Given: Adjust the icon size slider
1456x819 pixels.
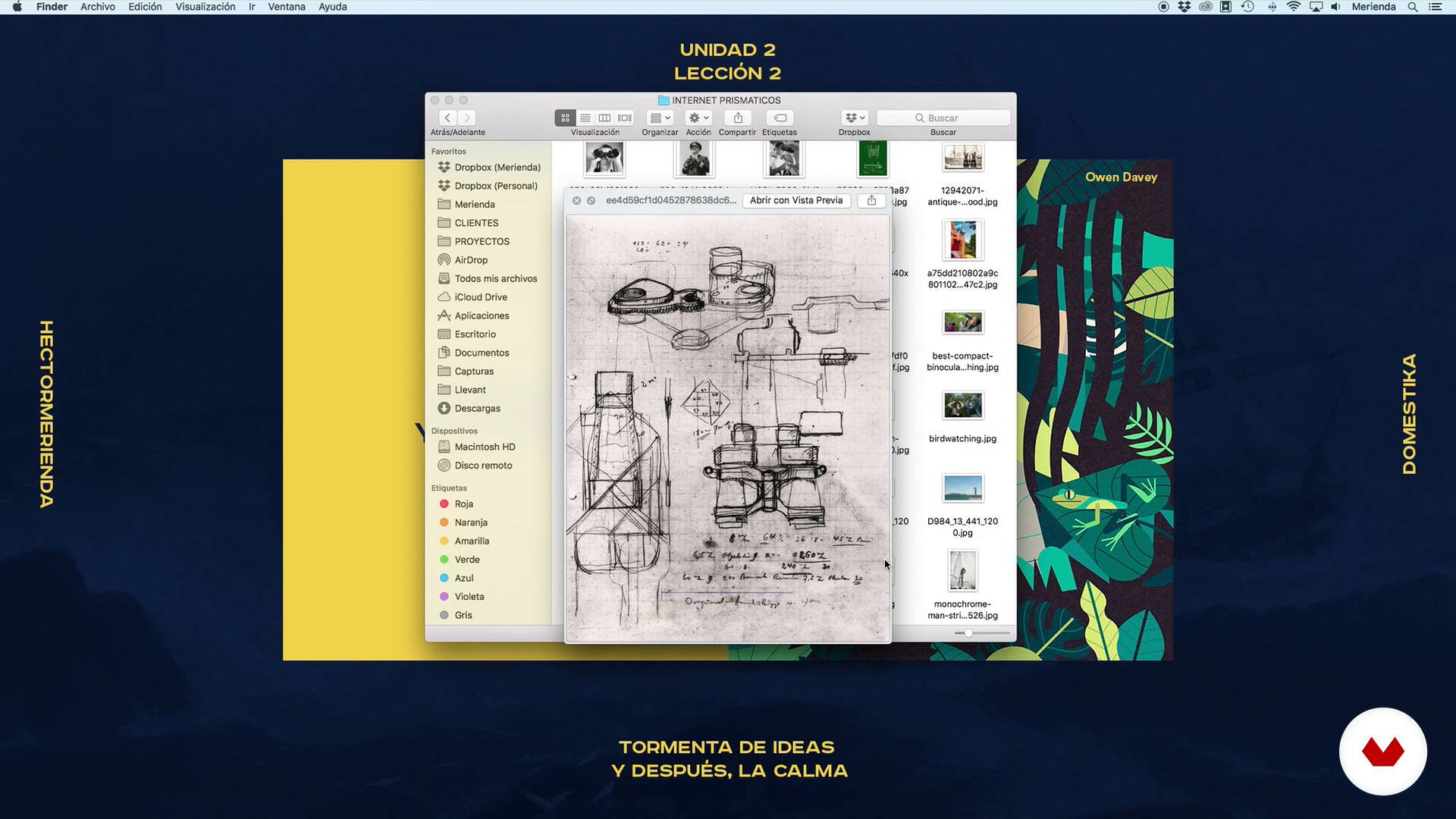Looking at the screenshot, I should coord(968,632).
